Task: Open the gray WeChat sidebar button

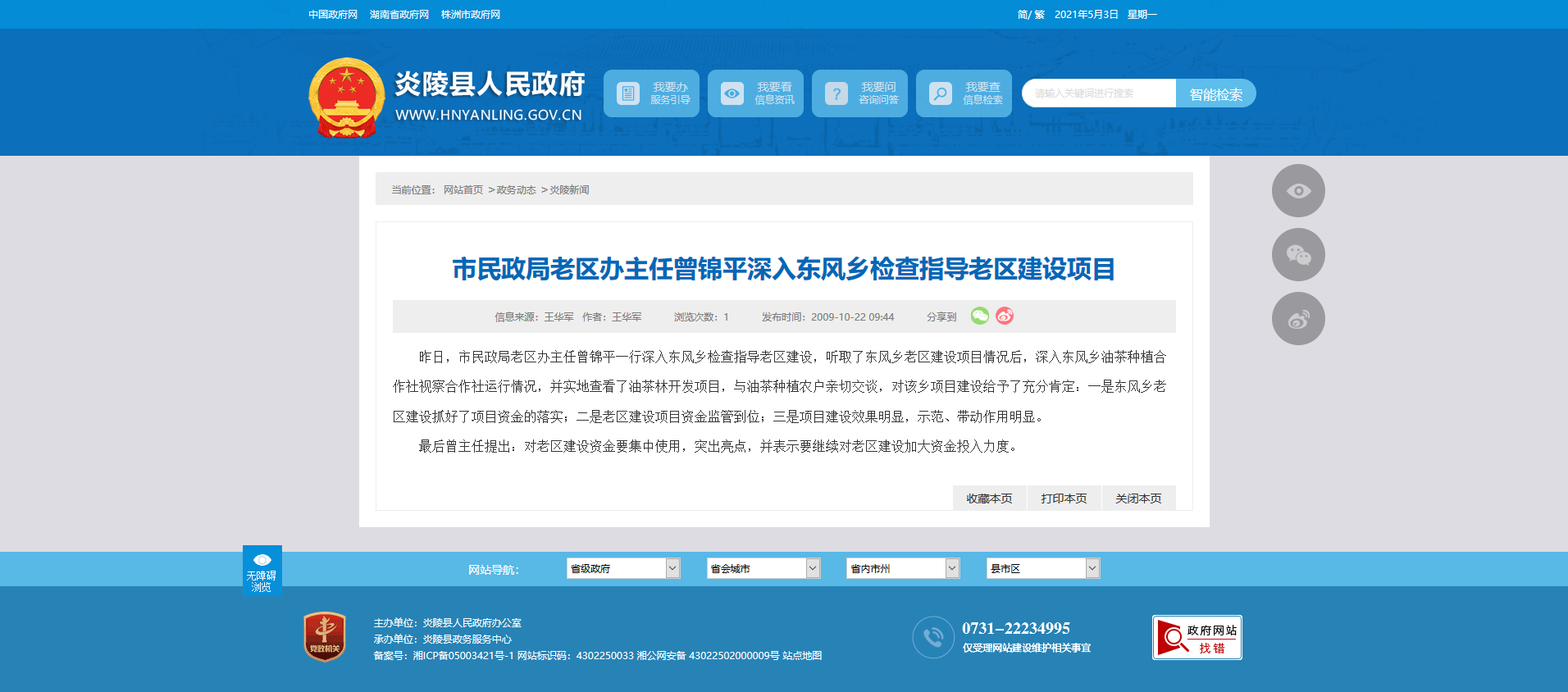Action: (1297, 255)
